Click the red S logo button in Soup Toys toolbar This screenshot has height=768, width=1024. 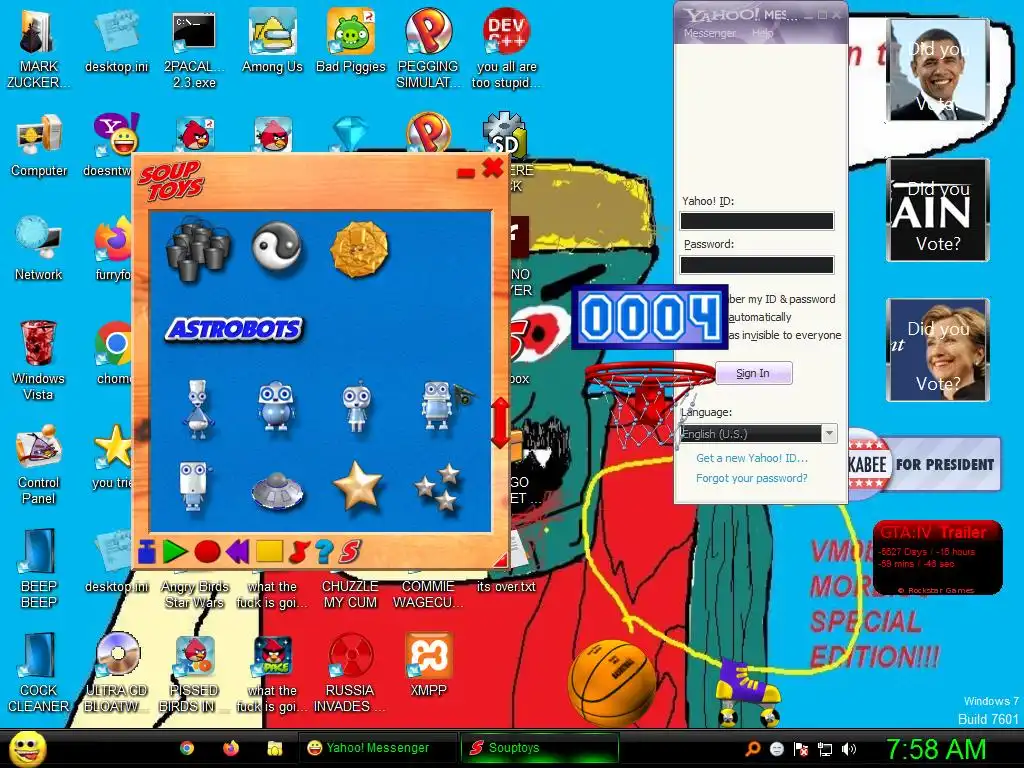(349, 552)
